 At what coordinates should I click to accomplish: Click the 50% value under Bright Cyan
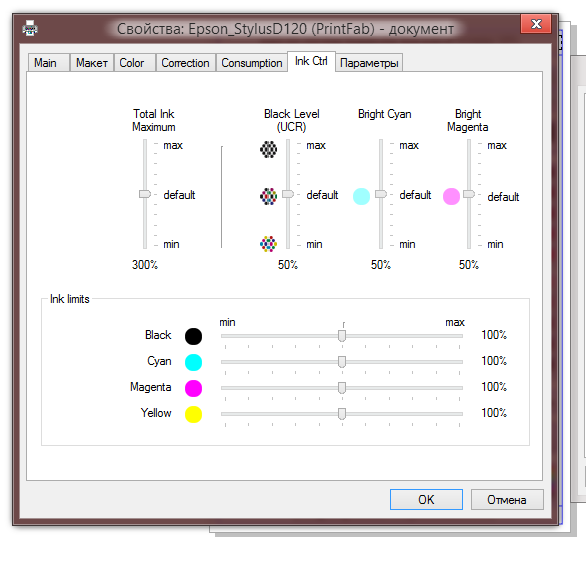click(381, 265)
